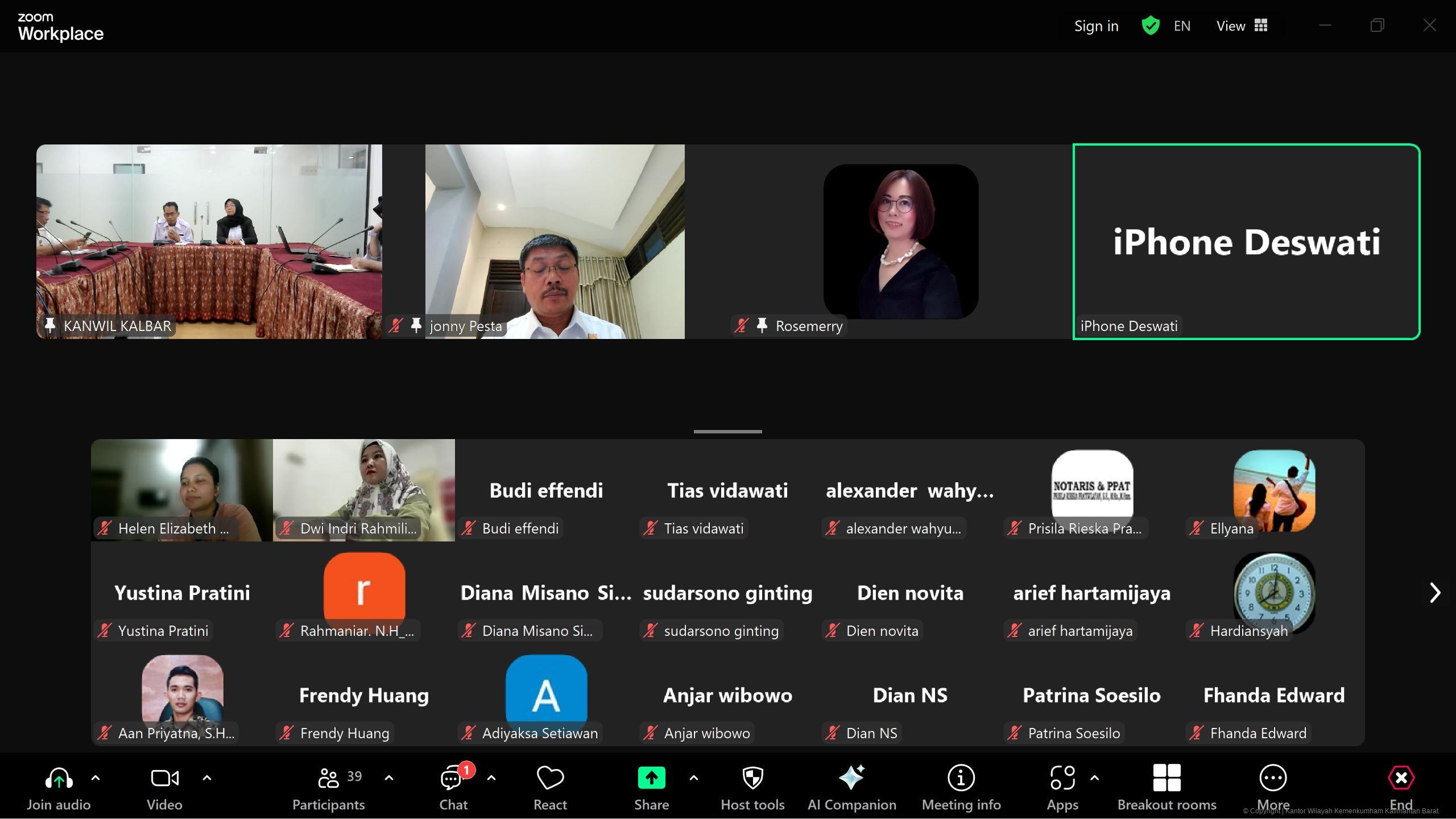Open the React heart icon

pos(550,779)
